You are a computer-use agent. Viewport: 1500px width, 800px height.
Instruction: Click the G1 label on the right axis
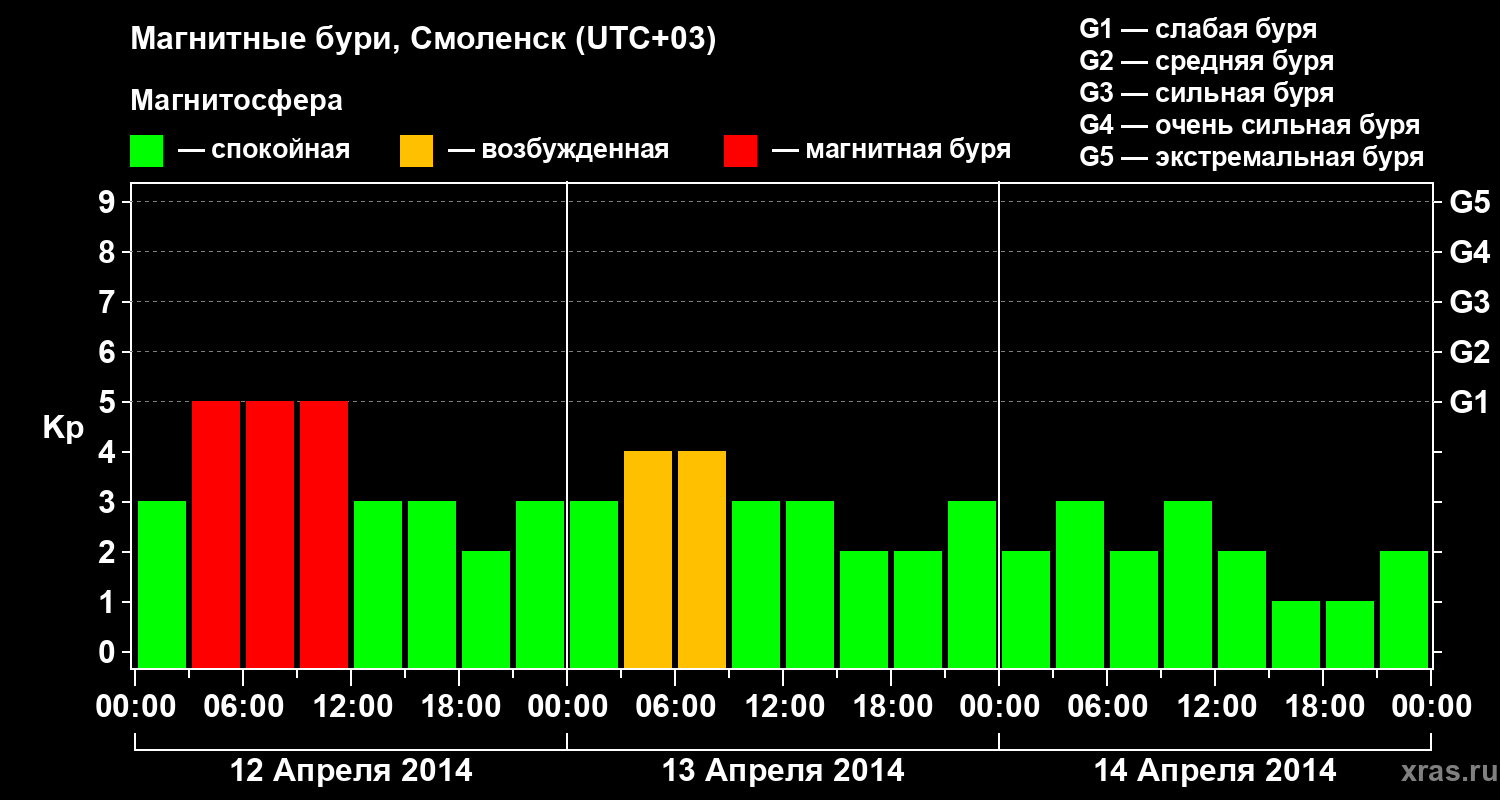pos(1470,402)
